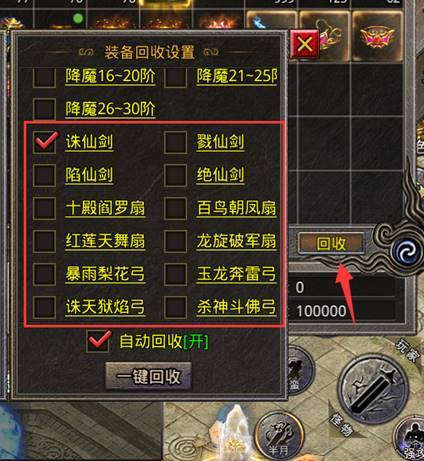The width and height of the screenshot is (424, 461).
Task: Uncheck the 诛仙剑 checkbox
Action: coord(45,142)
